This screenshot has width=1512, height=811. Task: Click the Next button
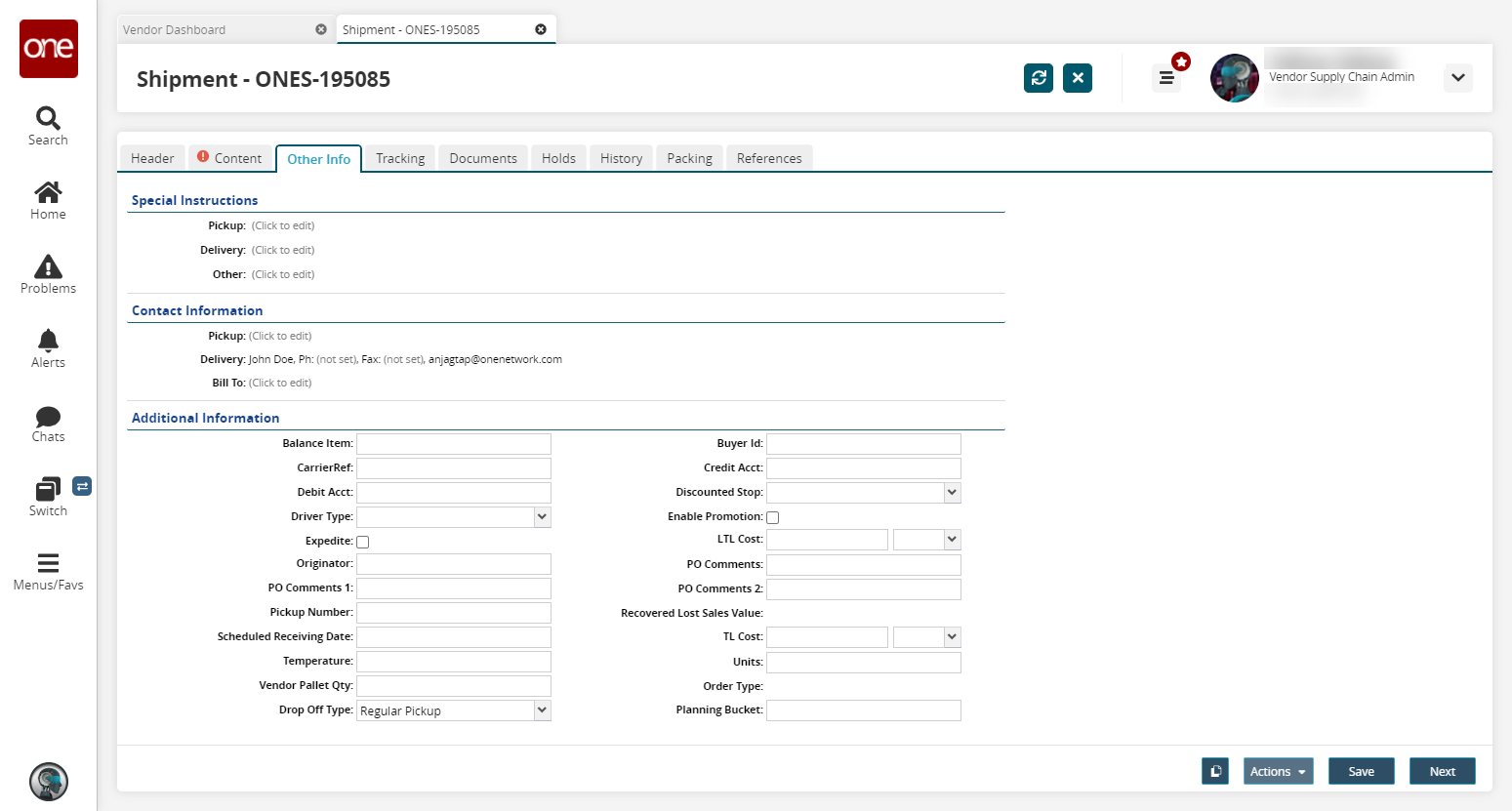[x=1442, y=771]
